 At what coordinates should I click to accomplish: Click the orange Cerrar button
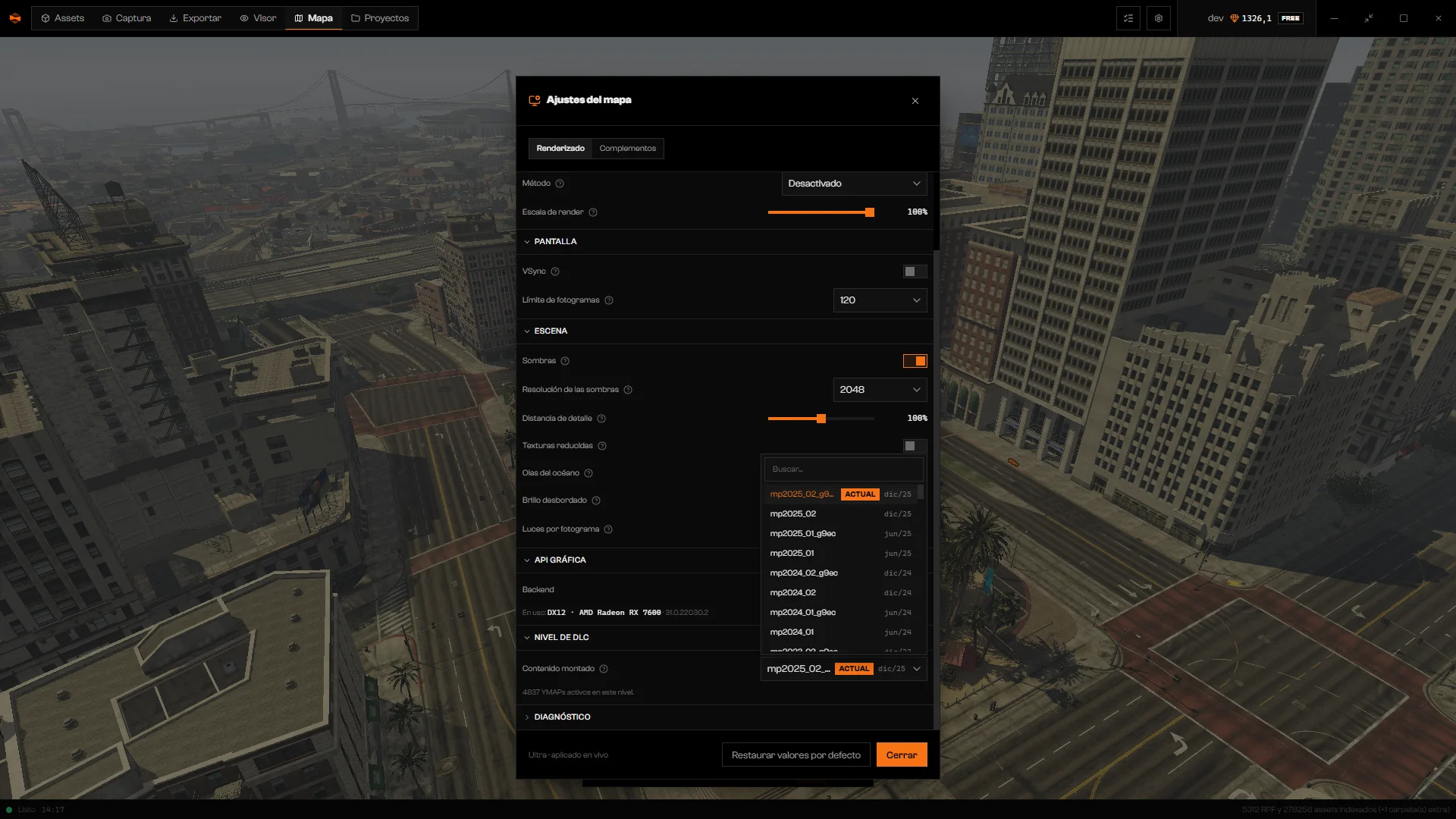point(902,755)
